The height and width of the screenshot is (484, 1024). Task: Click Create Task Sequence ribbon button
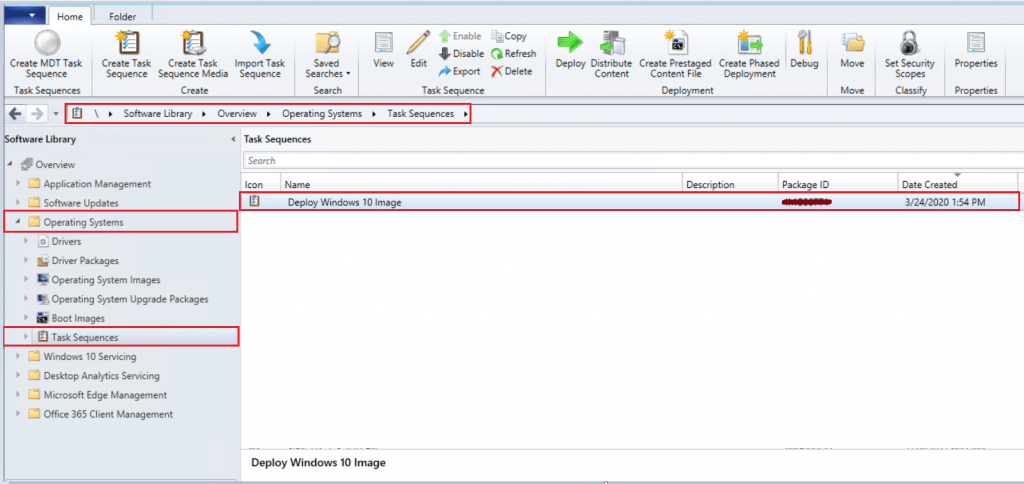point(125,55)
